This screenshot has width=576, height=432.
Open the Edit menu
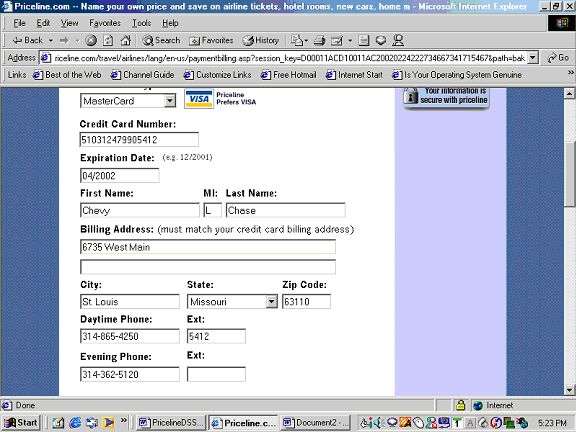point(43,23)
